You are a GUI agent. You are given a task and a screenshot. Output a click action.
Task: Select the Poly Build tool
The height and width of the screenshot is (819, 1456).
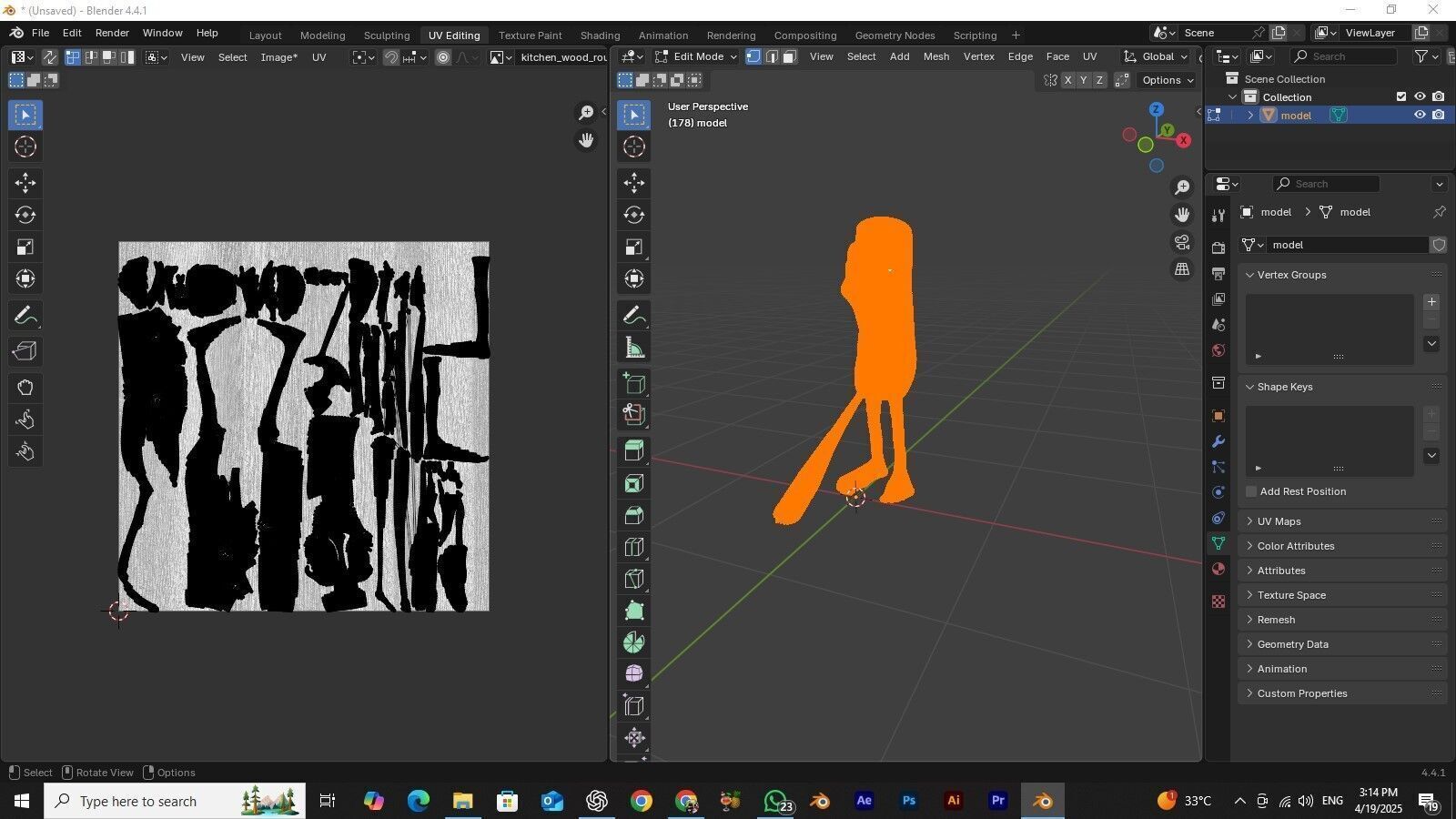coord(634,611)
